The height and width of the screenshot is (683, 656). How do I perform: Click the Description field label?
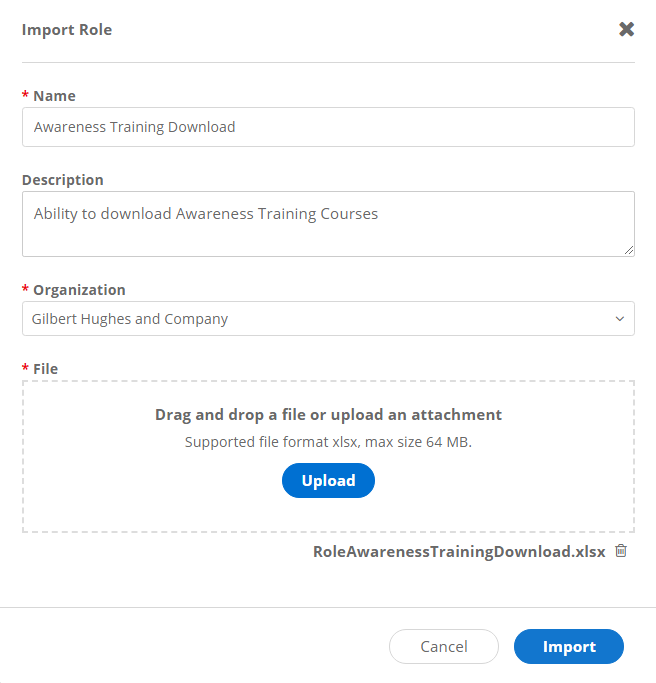pos(62,180)
